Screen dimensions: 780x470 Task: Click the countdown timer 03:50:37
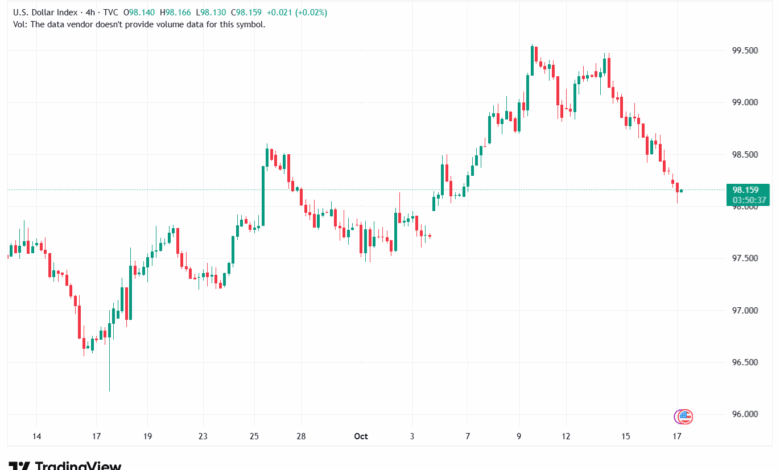(749, 200)
